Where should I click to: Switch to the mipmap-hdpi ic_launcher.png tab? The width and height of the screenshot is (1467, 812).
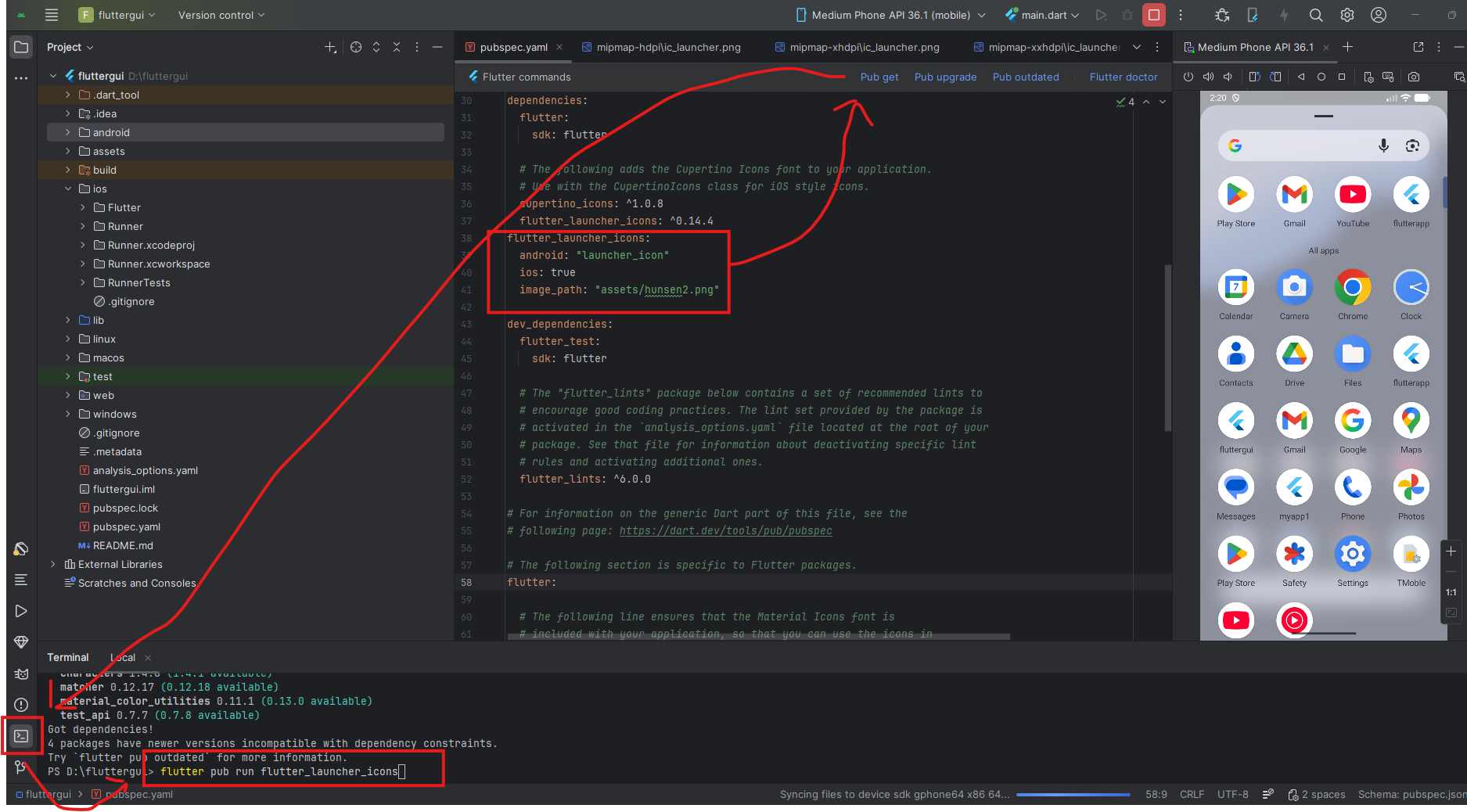[667, 47]
